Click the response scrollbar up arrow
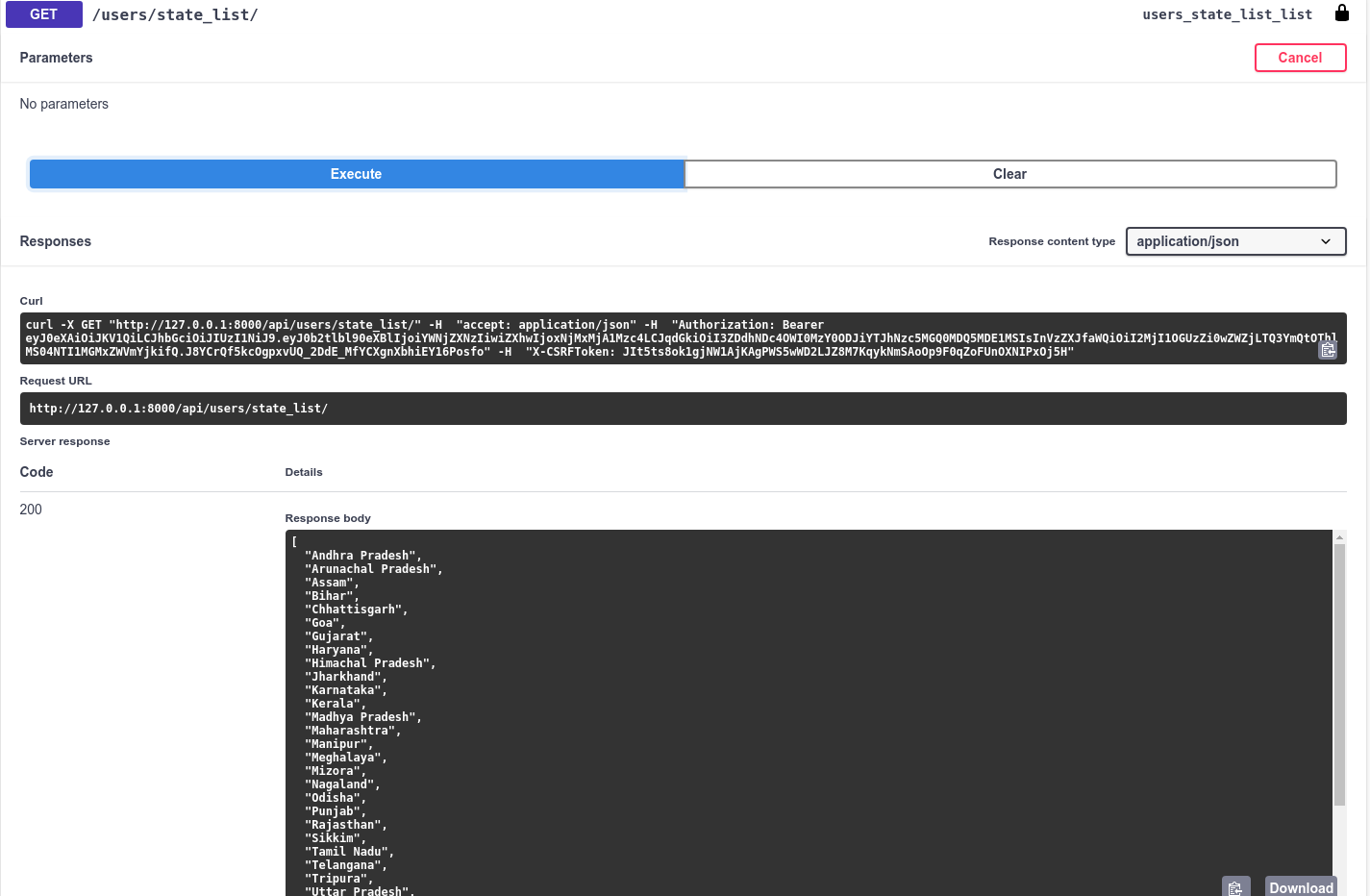The width and height of the screenshot is (1370, 896). tap(1339, 537)
